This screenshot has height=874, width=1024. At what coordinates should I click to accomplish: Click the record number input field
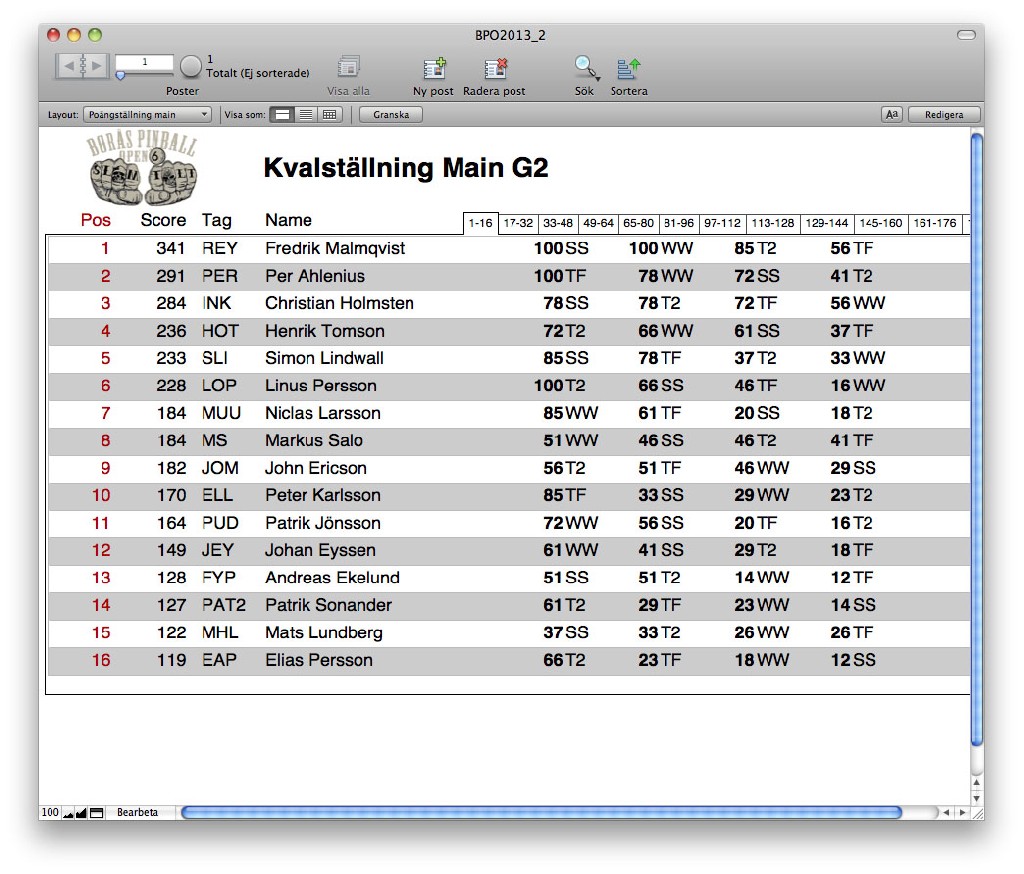click(x=144, y=63)
